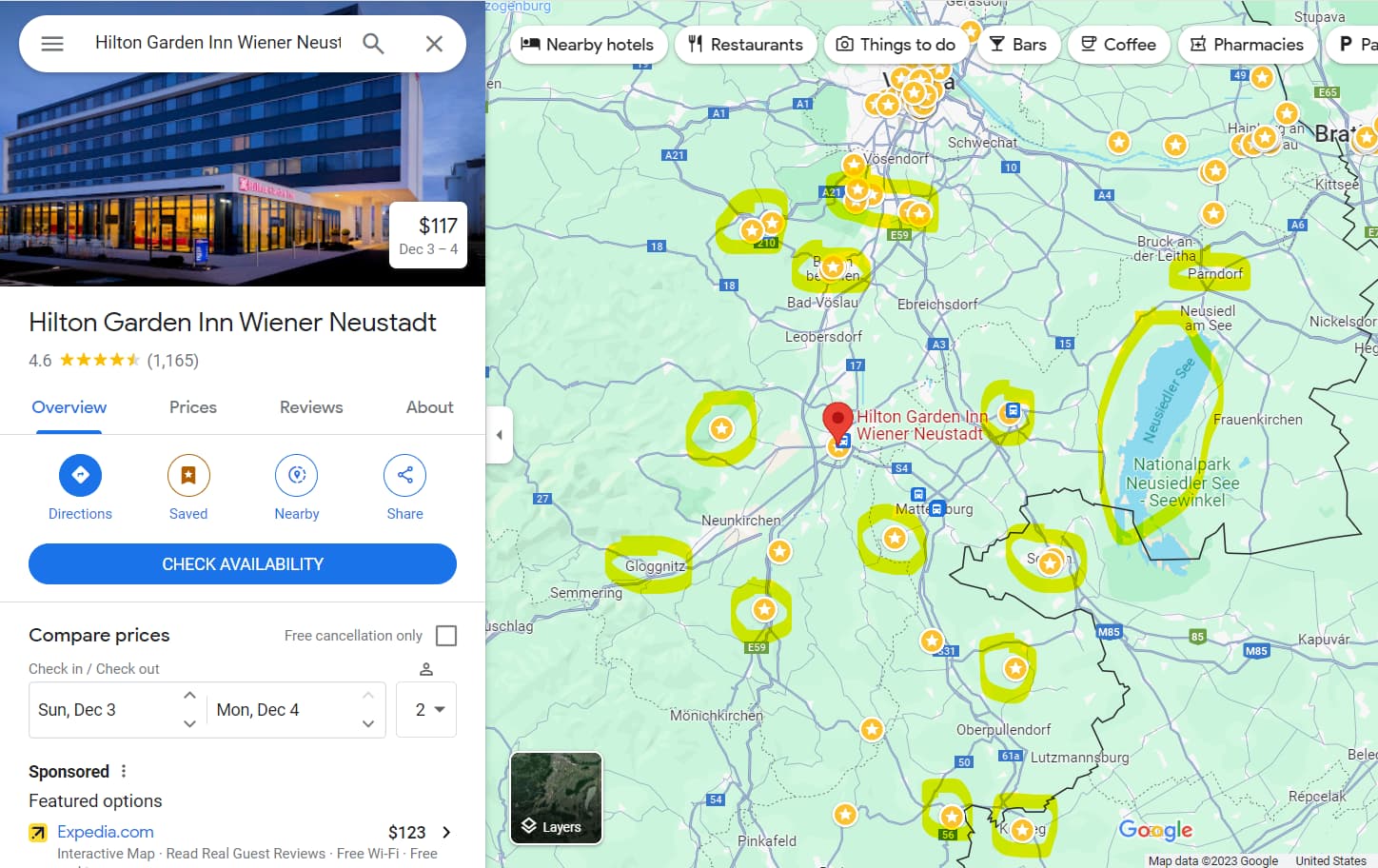Decrease check-in date with down arrow

[189, 724]
